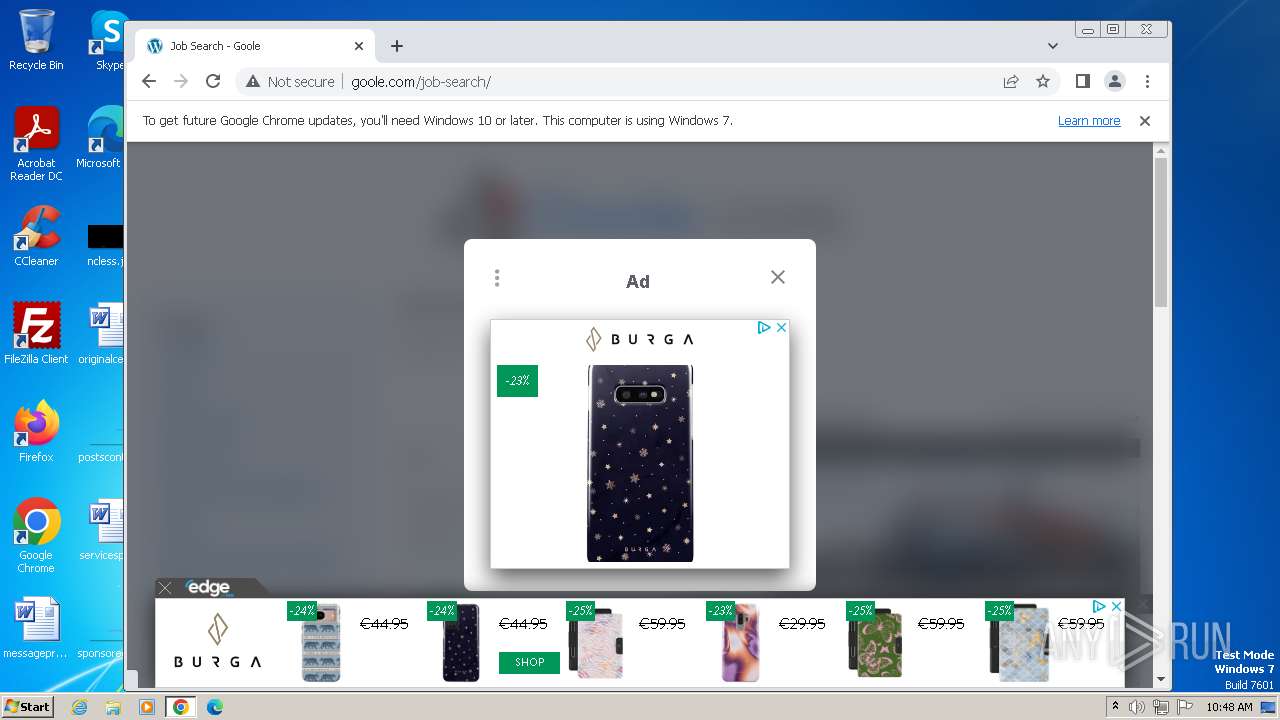Screen dimensions: 1280x720
Task: Open the Chrome profile icon
Action: tap(1115, 82)
